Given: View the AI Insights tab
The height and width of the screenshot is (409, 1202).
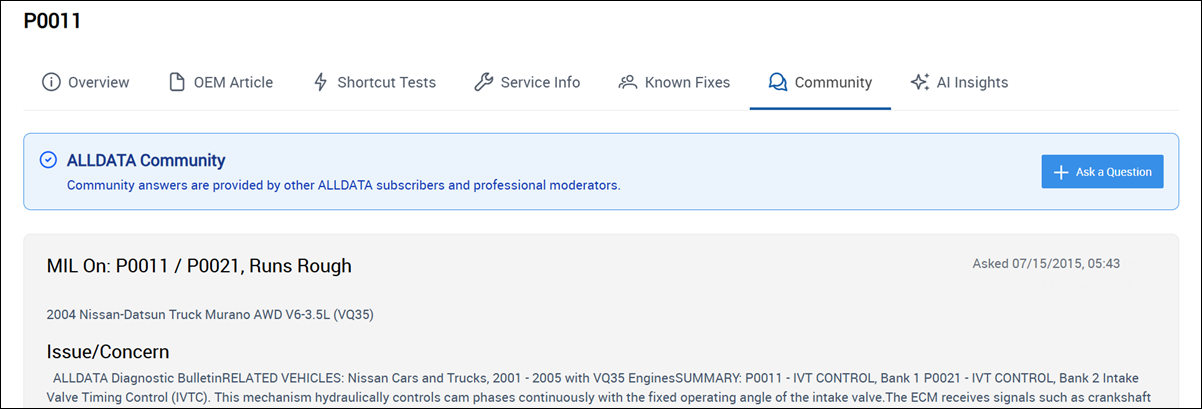Looking at the screenshot, I should [972, 83].
